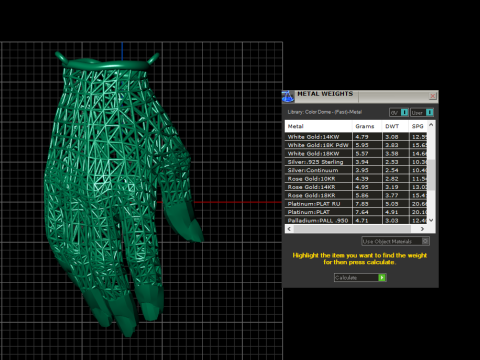This screenshot has width=480, height=360.
Task: Select the Platinum:PLAT RU row
Action: click(x=356, y=204)
